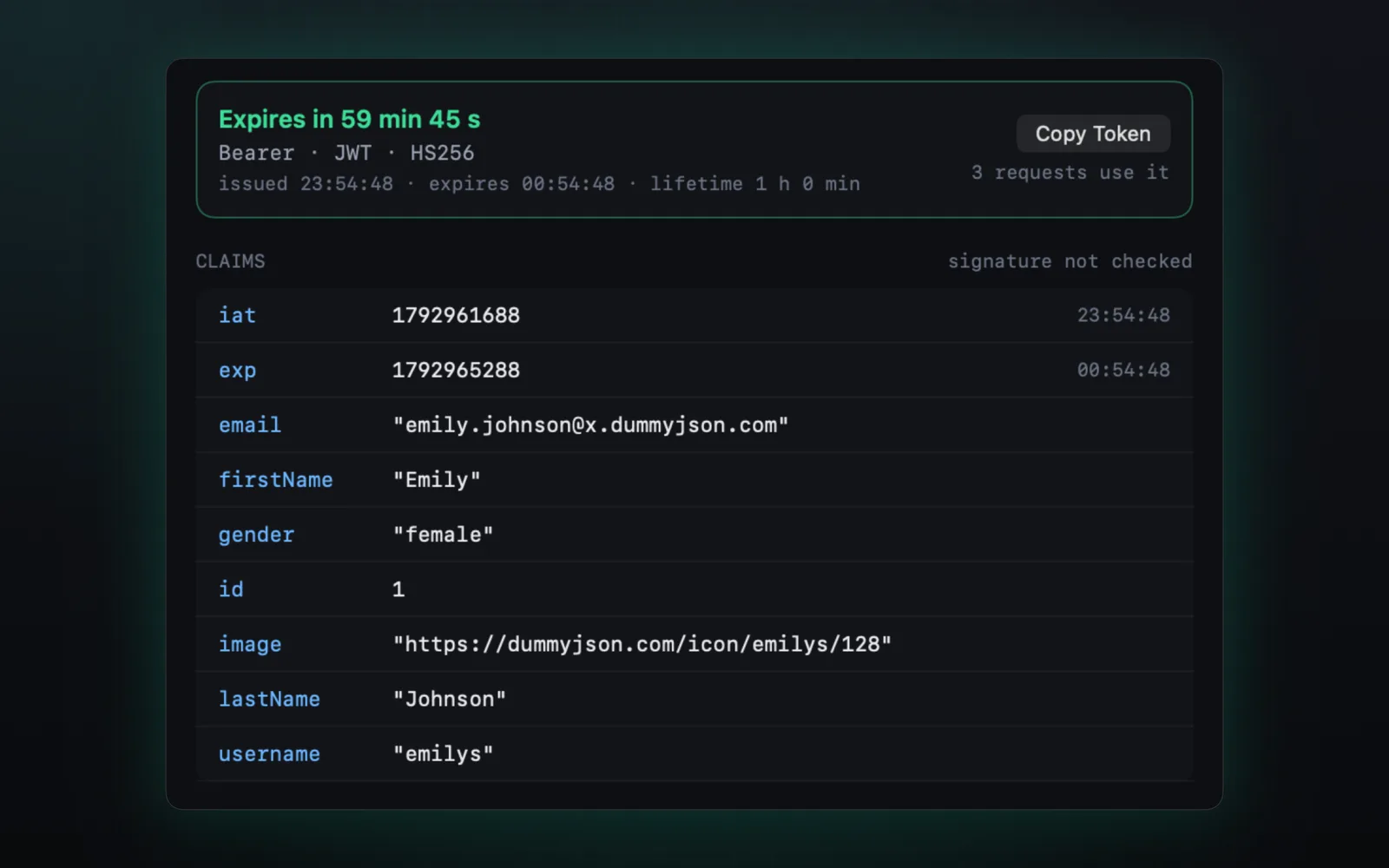Click the "Johnson" value

[x=449, y=699]
